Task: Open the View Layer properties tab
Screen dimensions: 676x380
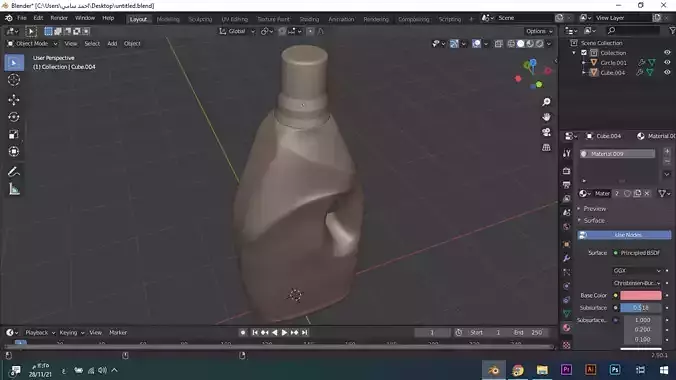Action: [566, 199]
